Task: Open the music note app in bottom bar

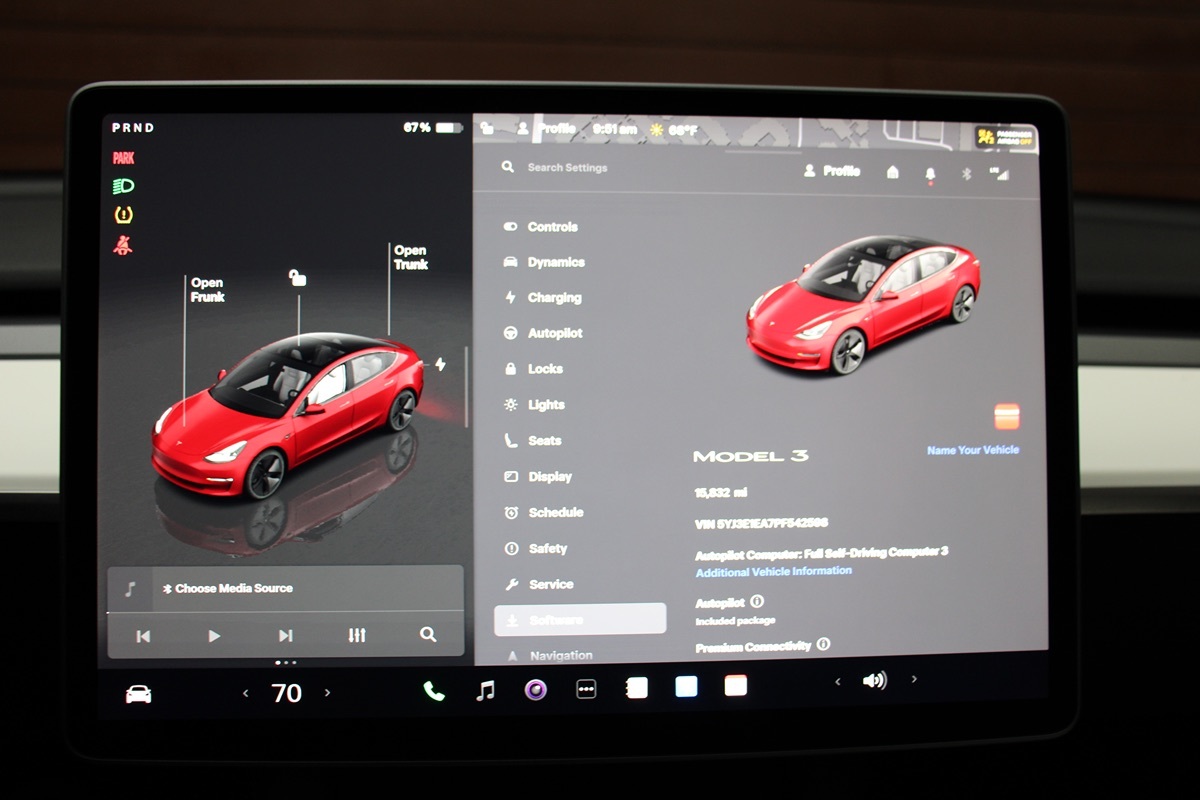Action: click(485, 690)
